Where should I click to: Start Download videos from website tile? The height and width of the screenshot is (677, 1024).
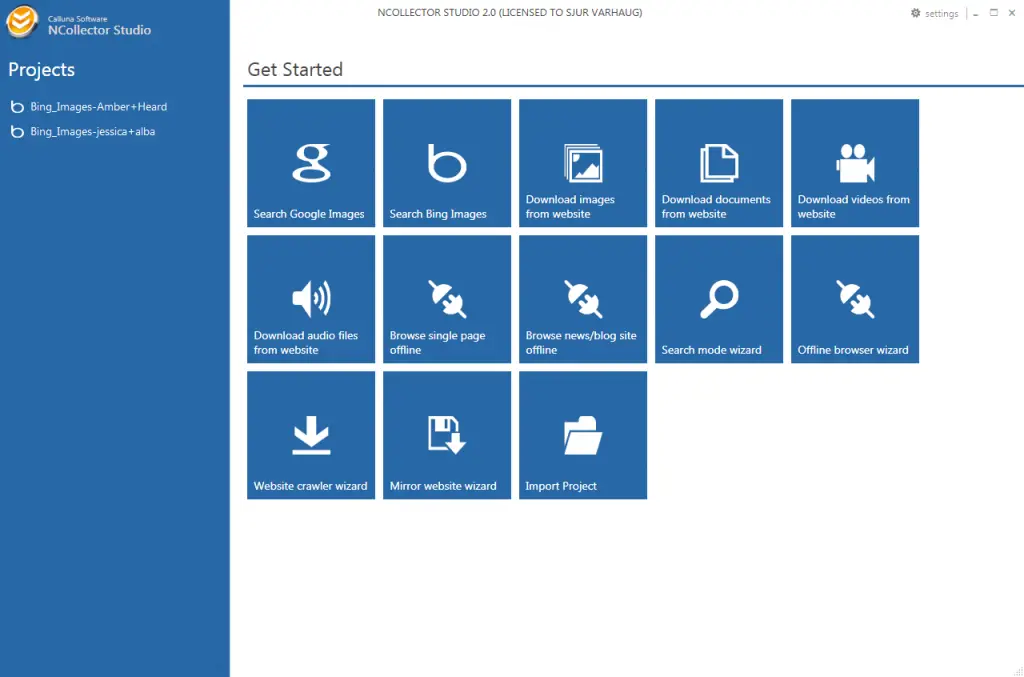tap(854, 163)
